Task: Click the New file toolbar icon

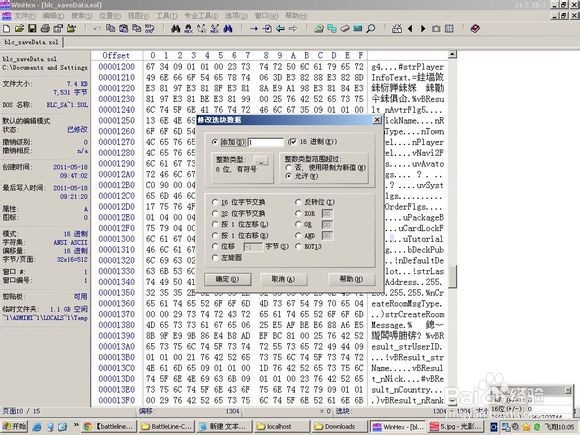Action: (6, 28)
